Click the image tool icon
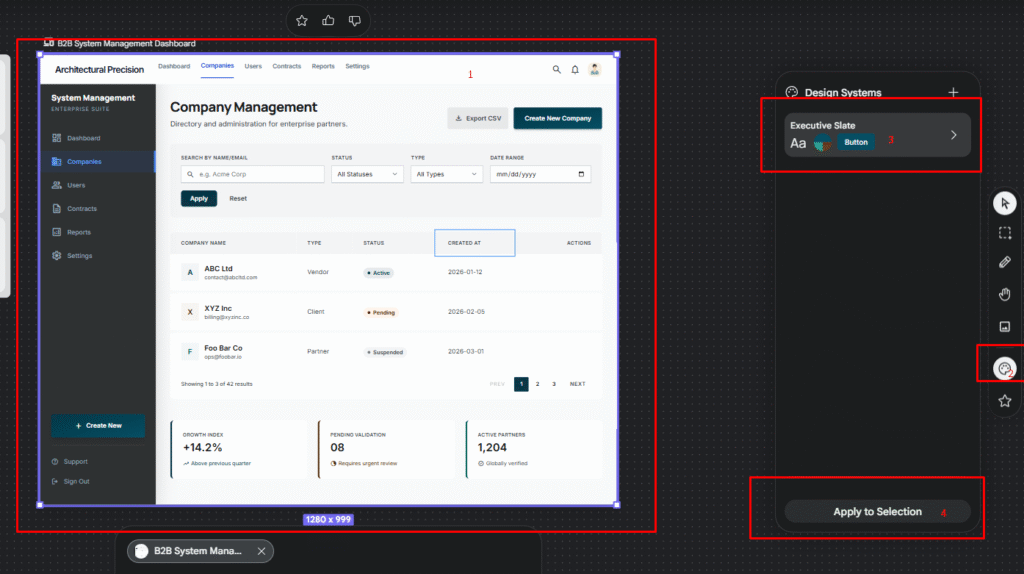The width and height of the screenshot is (1024, 574). tap(1005, 326)
